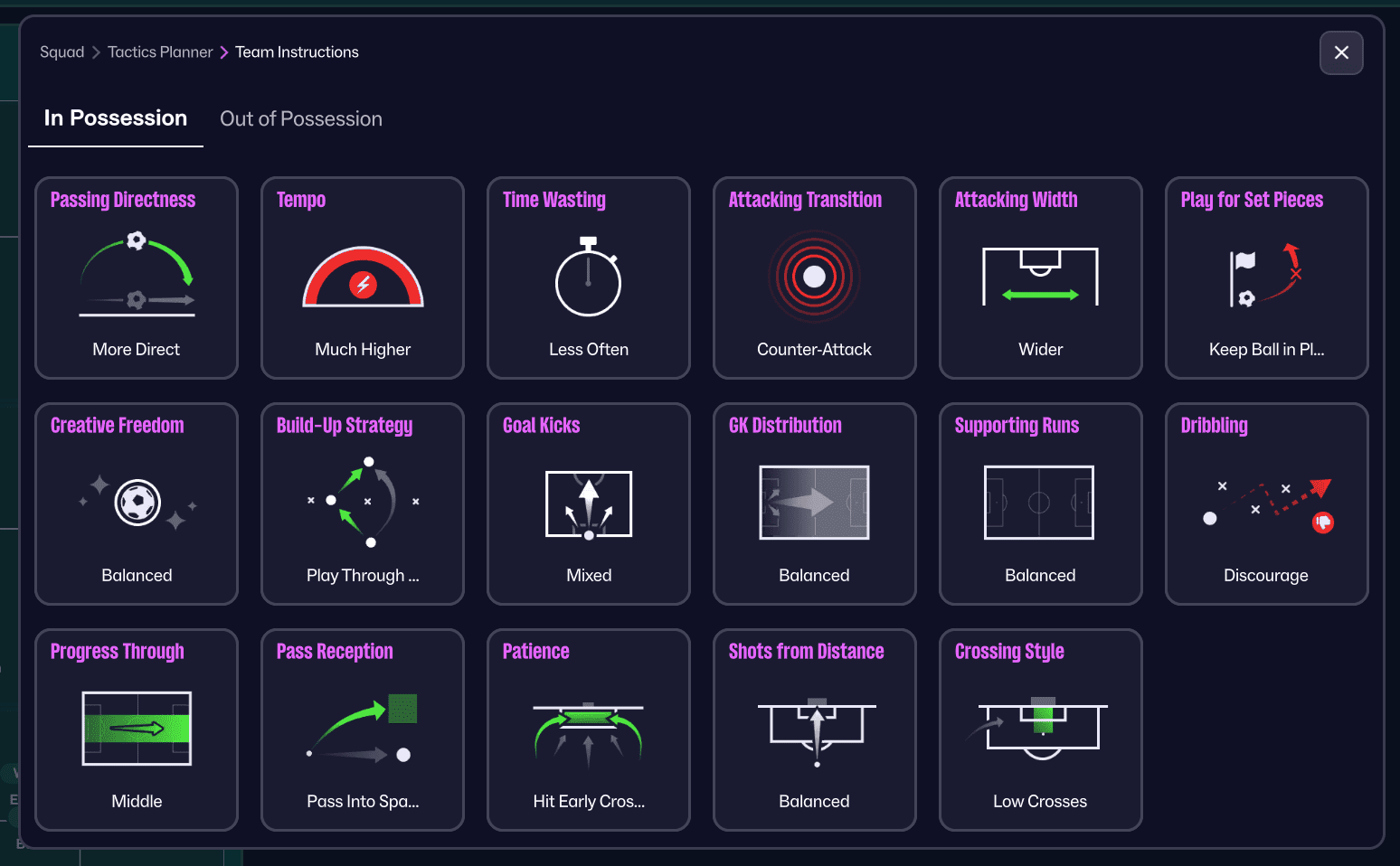Select the Play for Set Pieces flag icon
Screen dimensions: 1400x866
click(1265, 275)
